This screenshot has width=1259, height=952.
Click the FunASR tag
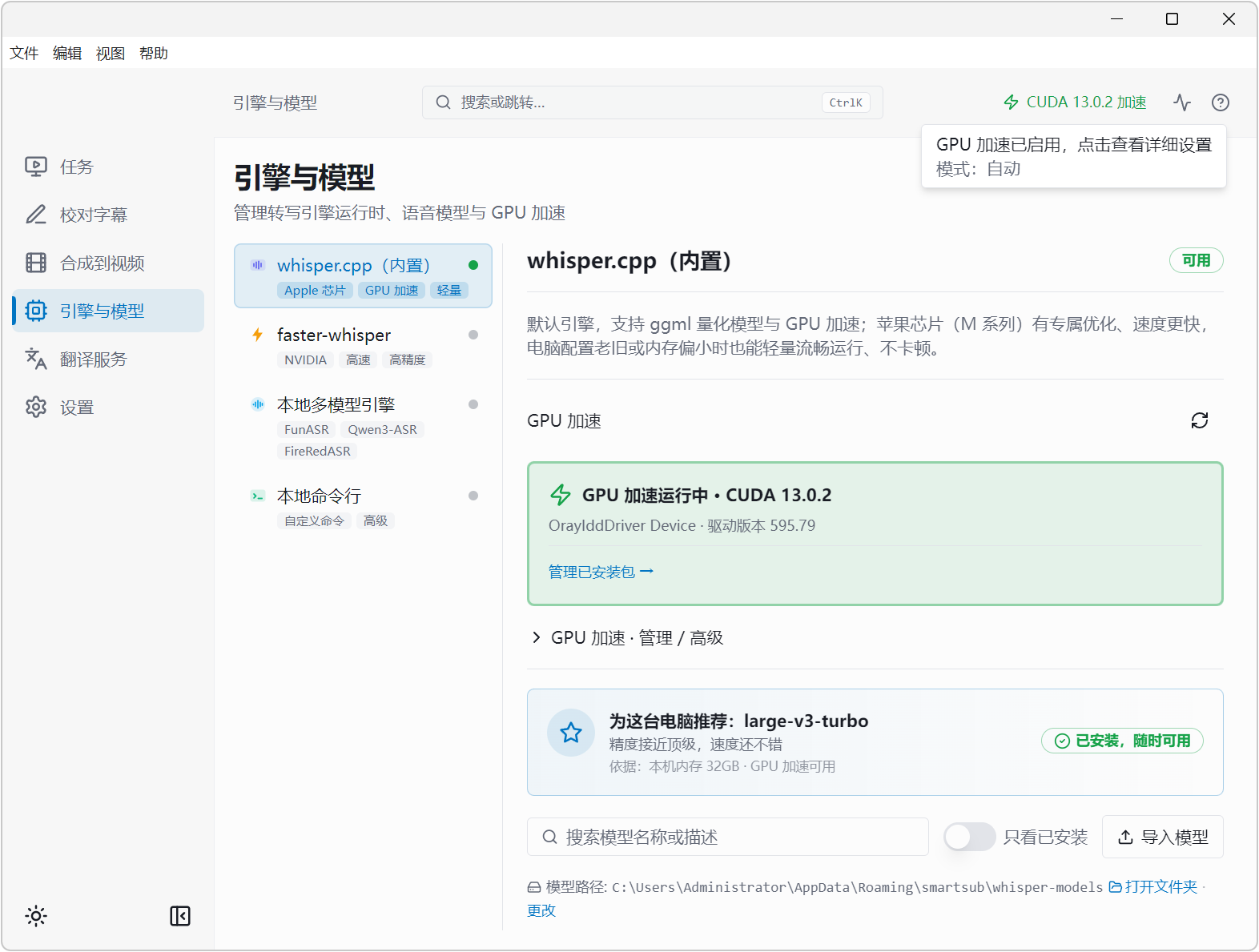pos(307,430)
